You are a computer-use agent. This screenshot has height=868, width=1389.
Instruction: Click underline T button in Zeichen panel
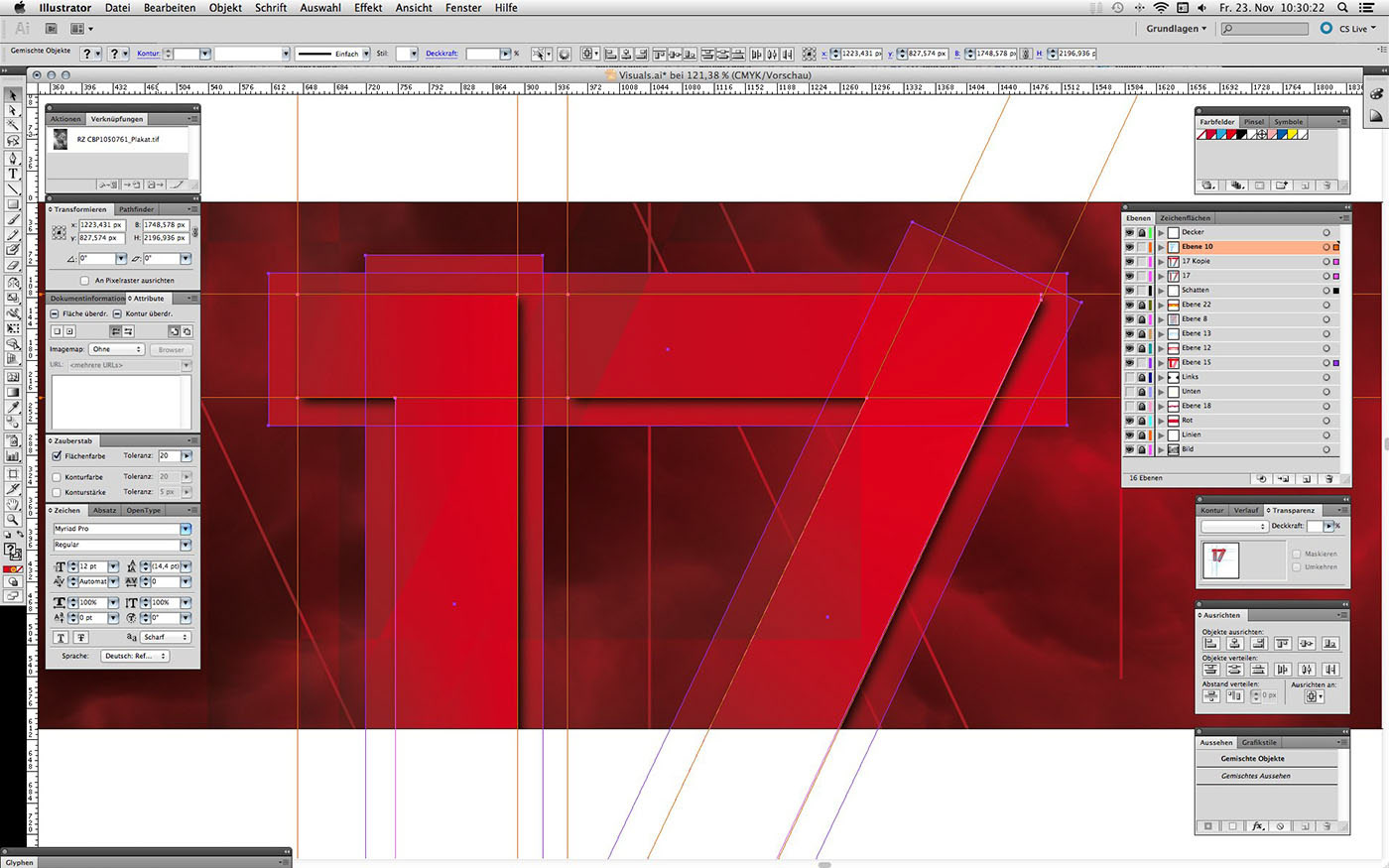tap(62, 637)
